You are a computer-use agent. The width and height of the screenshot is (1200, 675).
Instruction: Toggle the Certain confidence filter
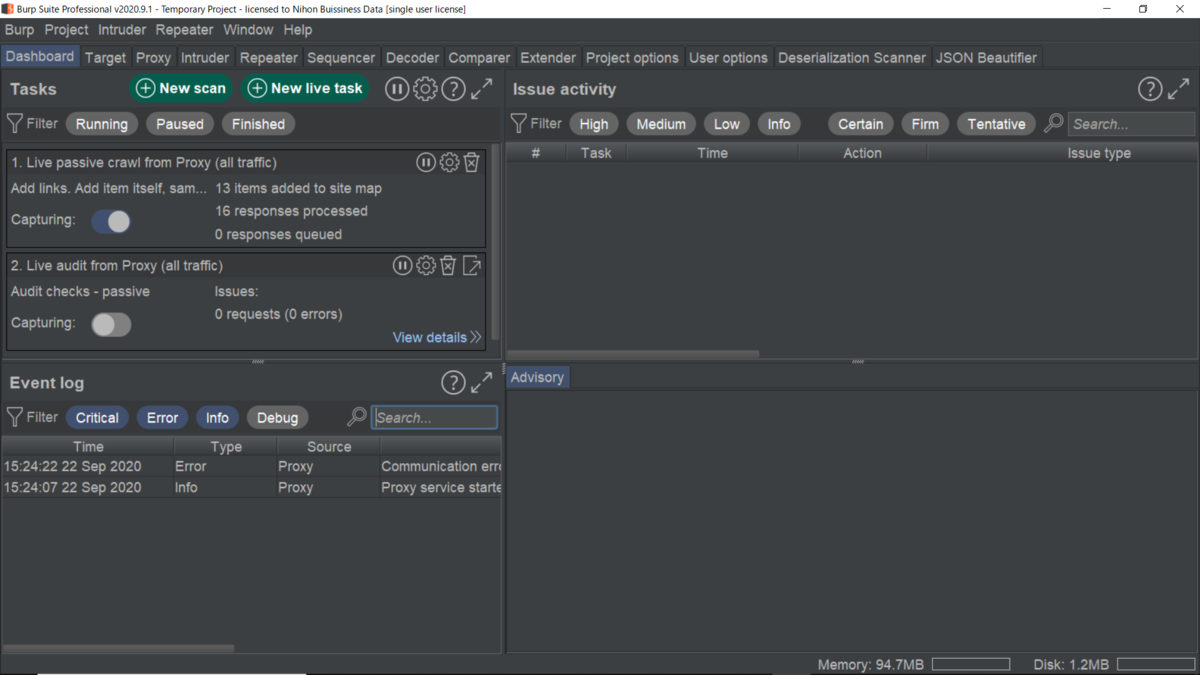861,124
